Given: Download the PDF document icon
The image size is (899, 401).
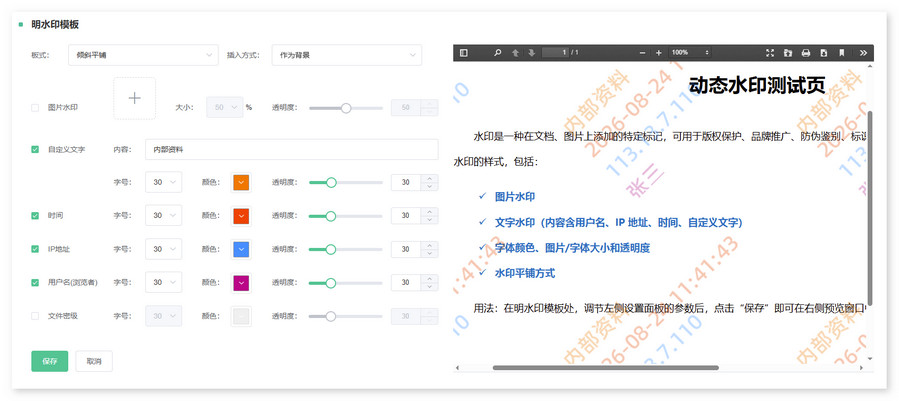Looking at the screenshot, I should (x=824, y=53).
